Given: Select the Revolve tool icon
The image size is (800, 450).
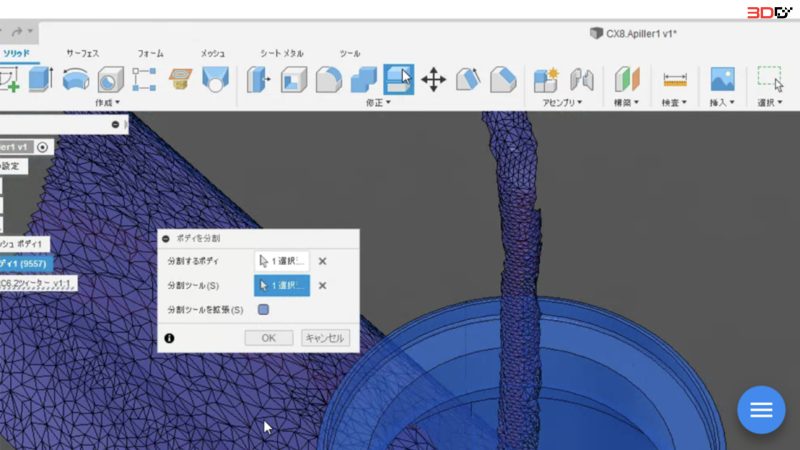Looking at the screenshot, I should [76, 80].
